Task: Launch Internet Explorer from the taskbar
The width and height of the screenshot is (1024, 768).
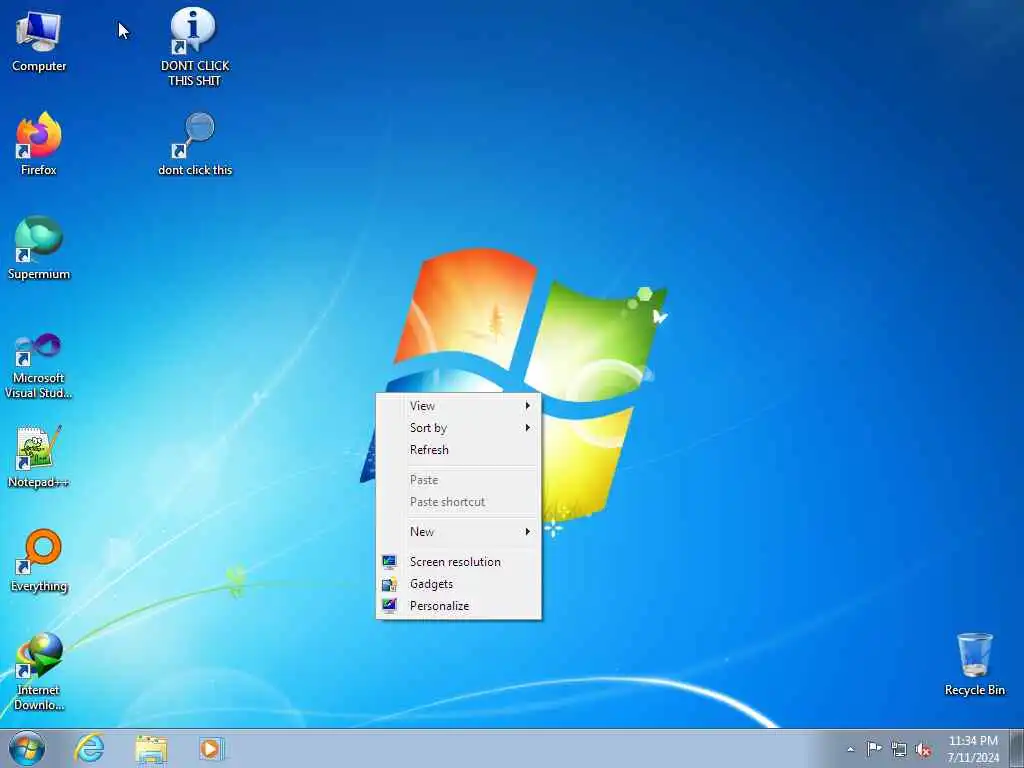Action: 89,748
